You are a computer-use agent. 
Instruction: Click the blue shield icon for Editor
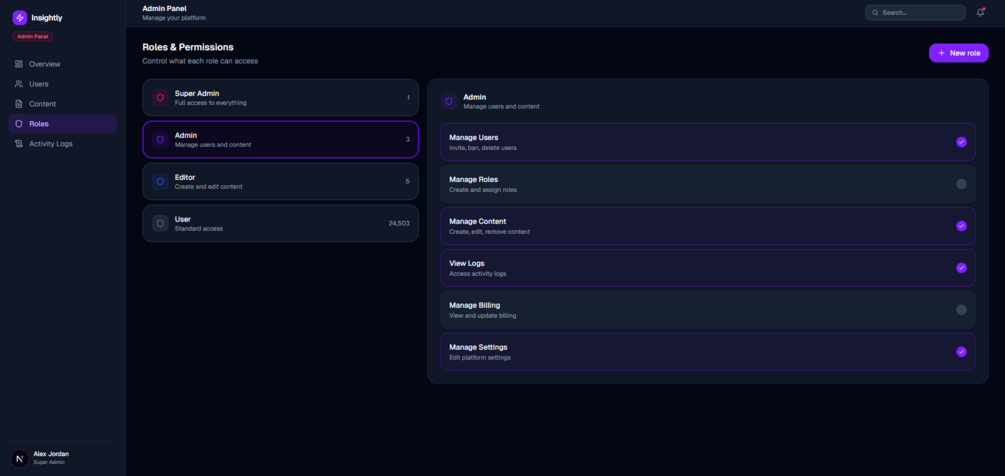160,181
